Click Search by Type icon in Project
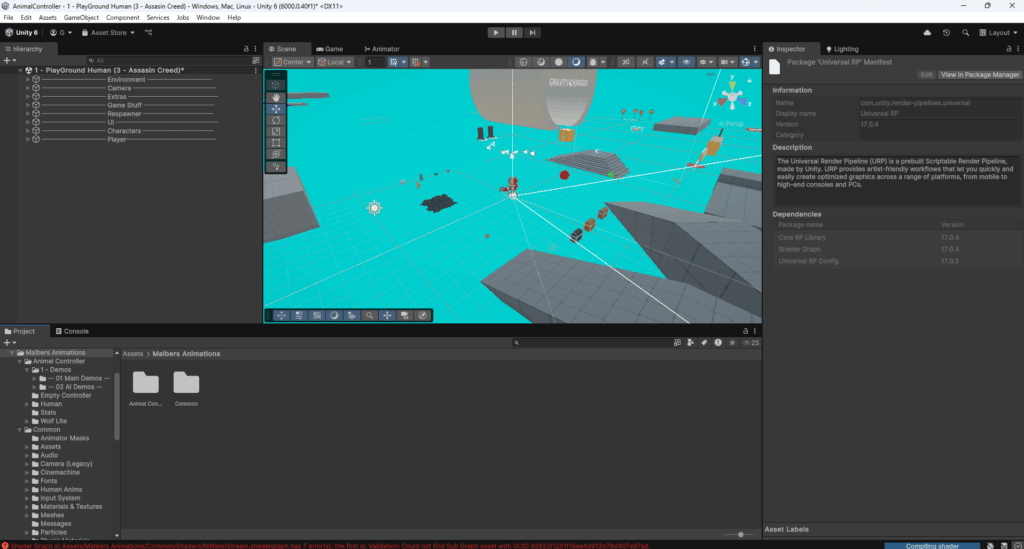This screenshot has height=549, width=1024. click(x=690, y=343)
